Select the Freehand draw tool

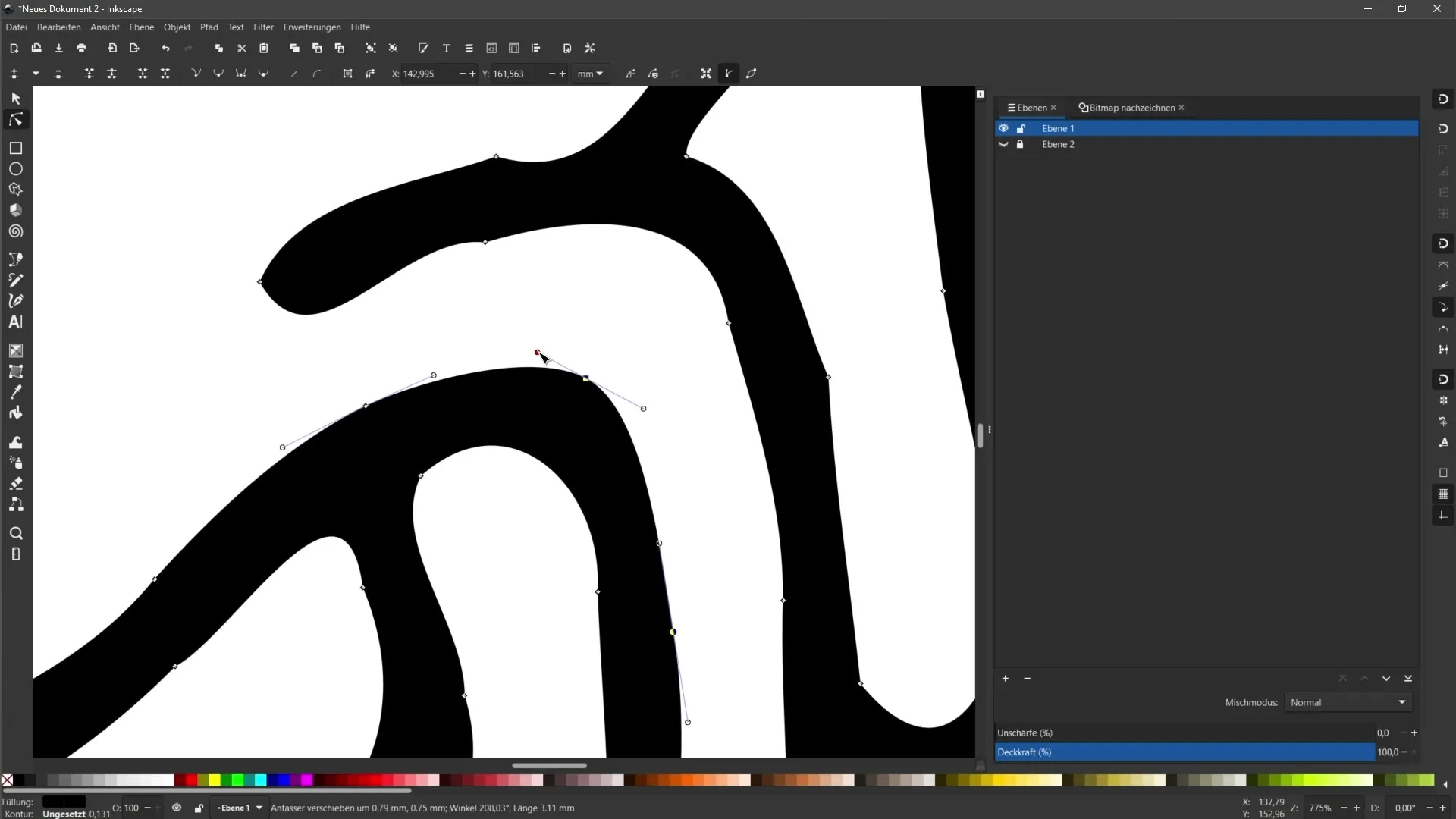15,281
